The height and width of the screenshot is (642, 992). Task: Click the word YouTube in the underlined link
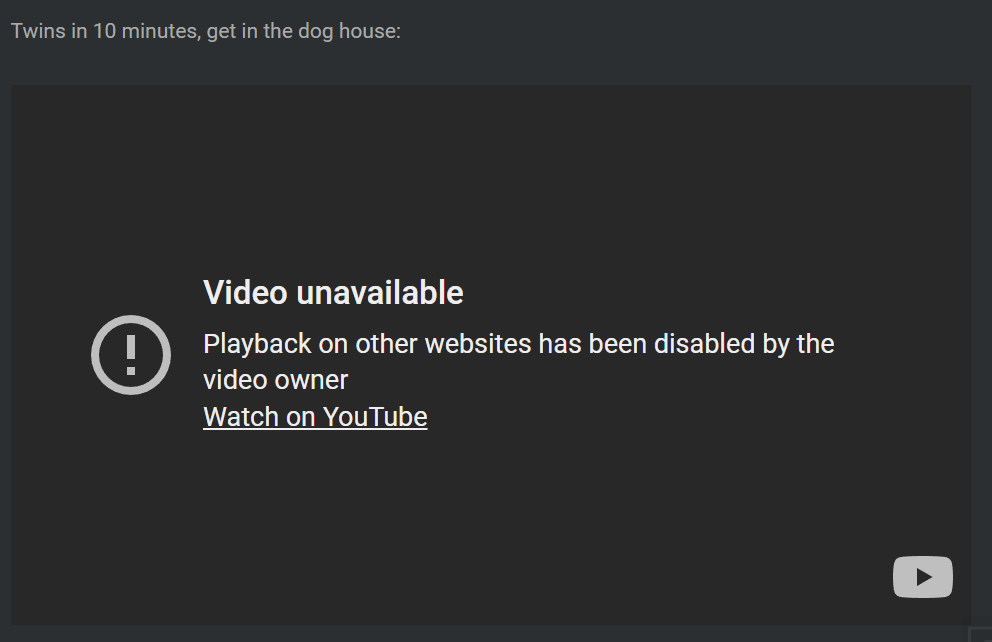(x=375, y=417)
